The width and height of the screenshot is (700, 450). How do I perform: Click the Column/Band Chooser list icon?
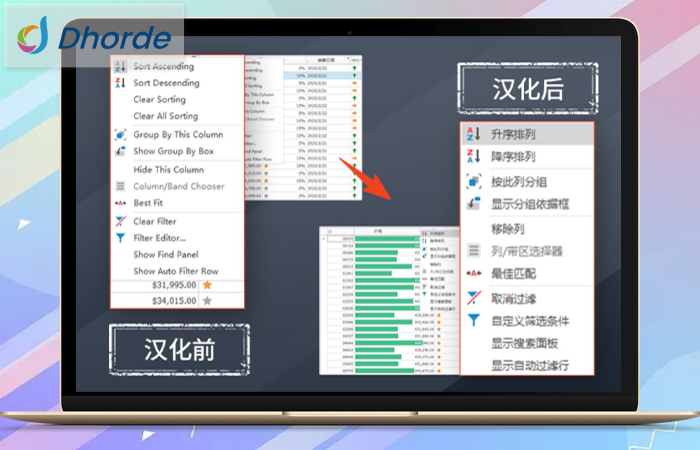click(x=120, y=186)
